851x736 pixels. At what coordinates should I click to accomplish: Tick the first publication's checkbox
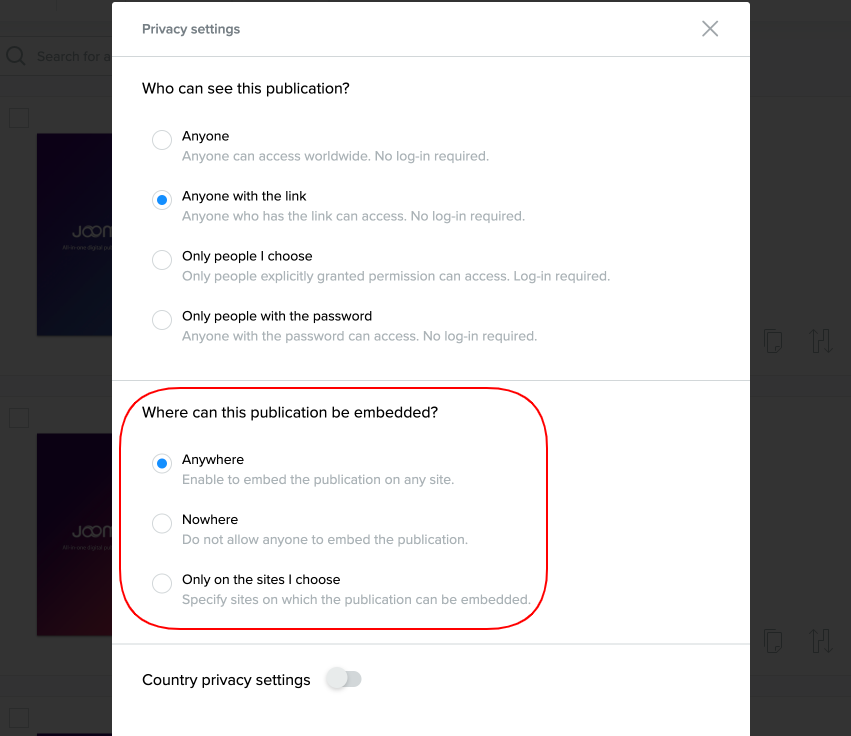(x=19, y=118)
